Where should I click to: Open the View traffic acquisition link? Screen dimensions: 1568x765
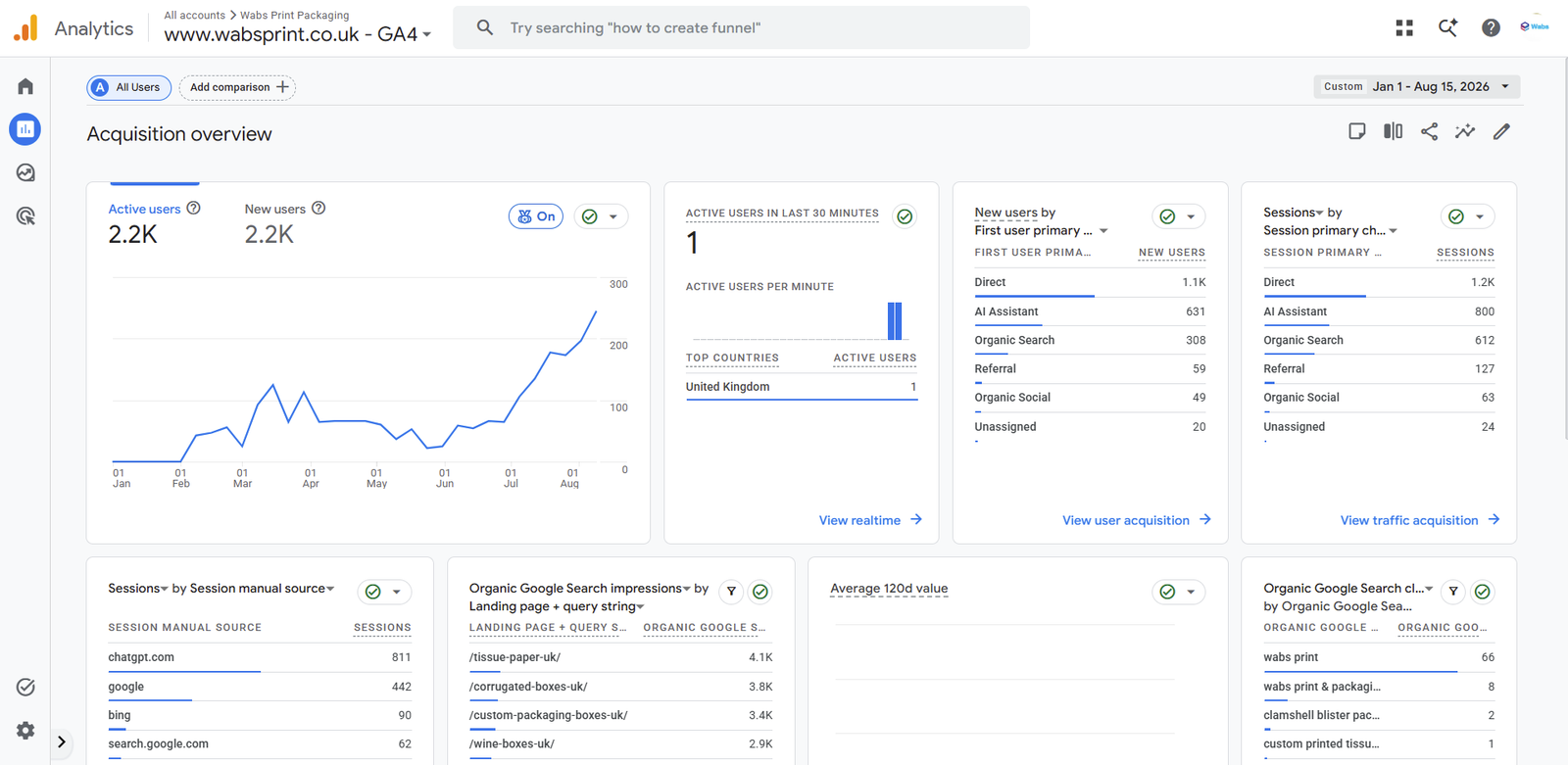click(x=1420, y=520)
